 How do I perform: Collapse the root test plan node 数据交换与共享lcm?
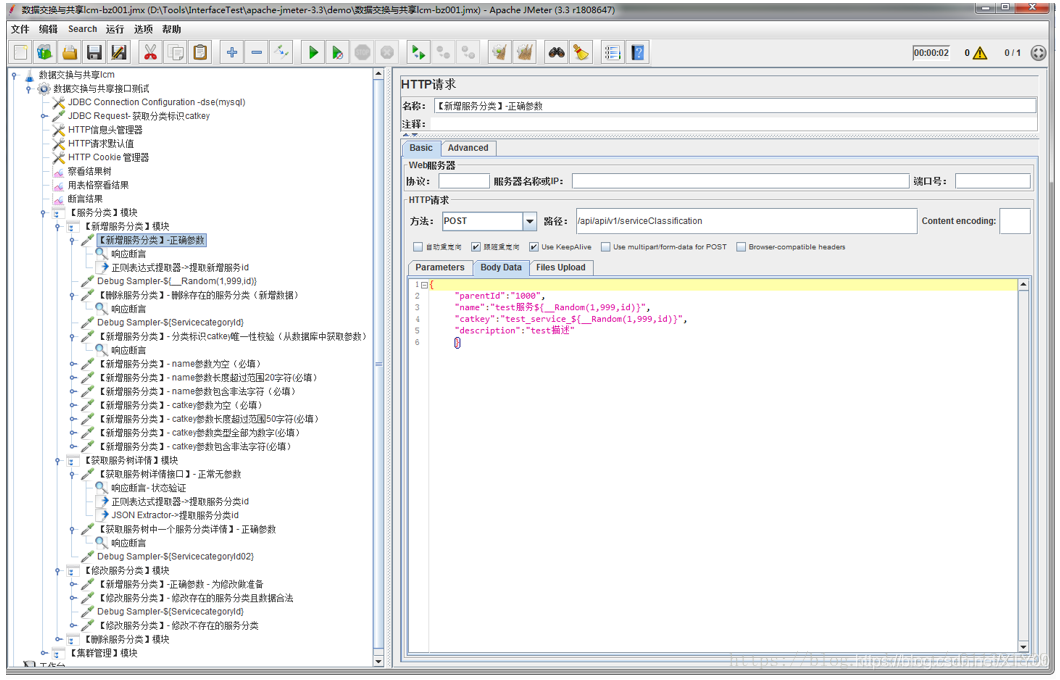coord(14,75)
